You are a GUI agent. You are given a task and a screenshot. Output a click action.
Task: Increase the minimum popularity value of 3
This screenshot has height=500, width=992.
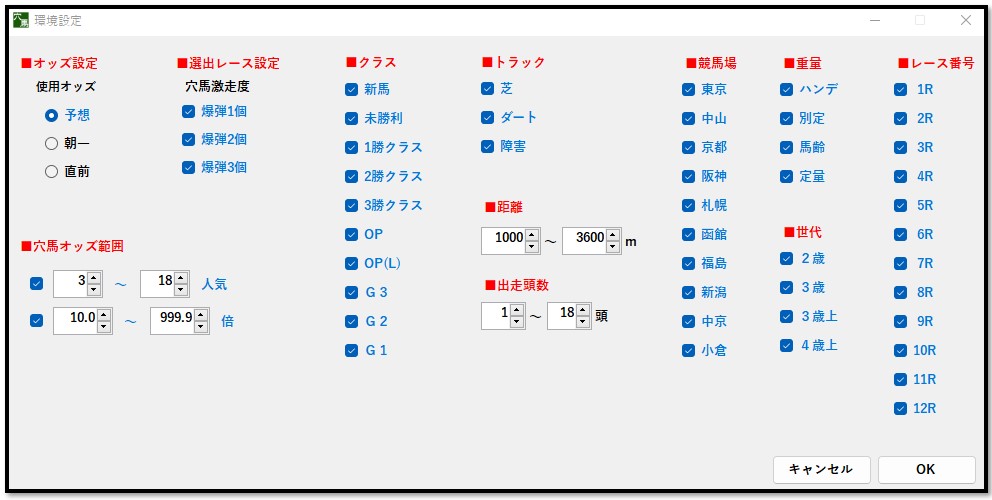[x=94, y=277]
